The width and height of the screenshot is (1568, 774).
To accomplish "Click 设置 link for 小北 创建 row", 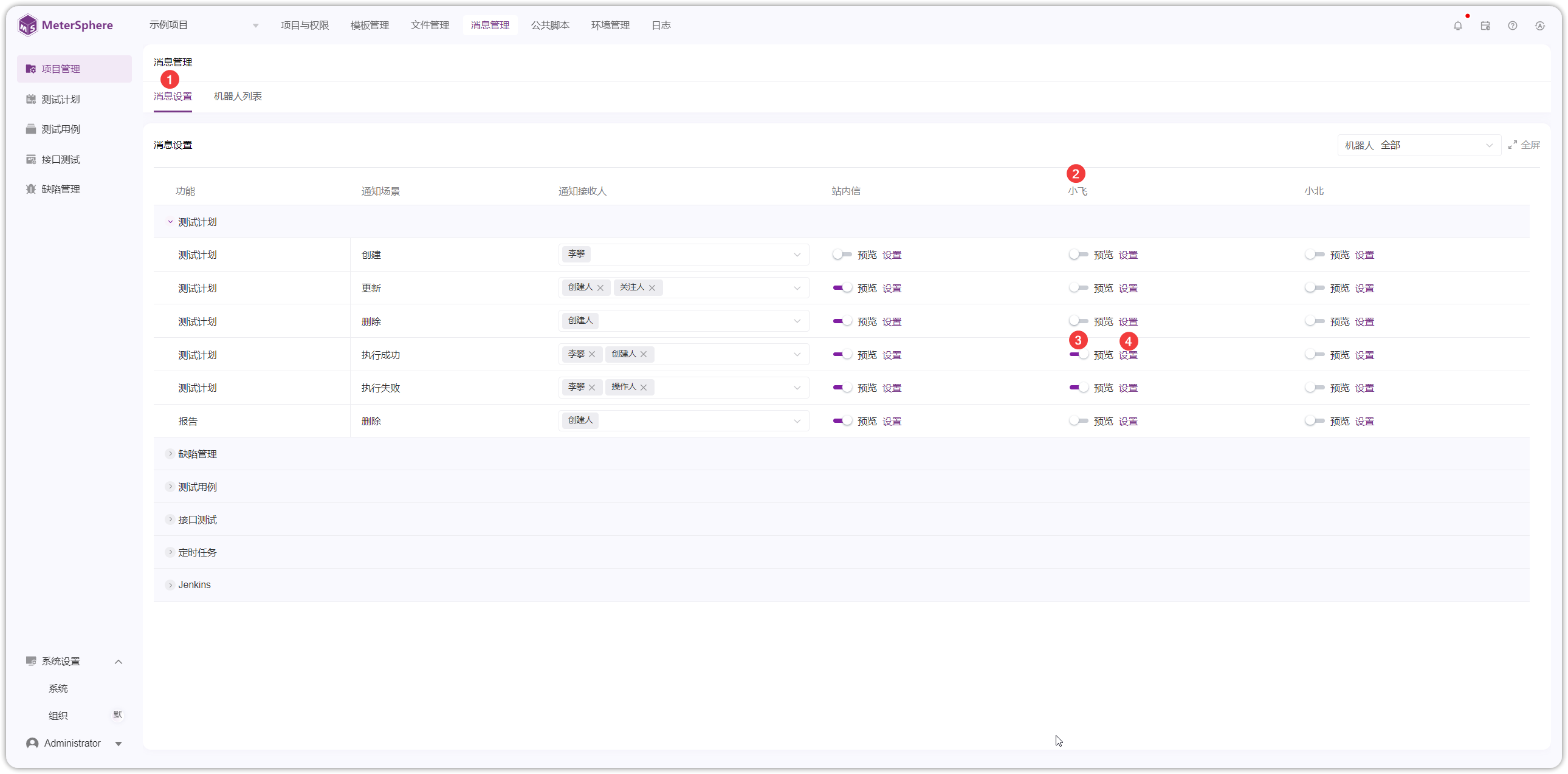I will click(x=1364, y=255).
